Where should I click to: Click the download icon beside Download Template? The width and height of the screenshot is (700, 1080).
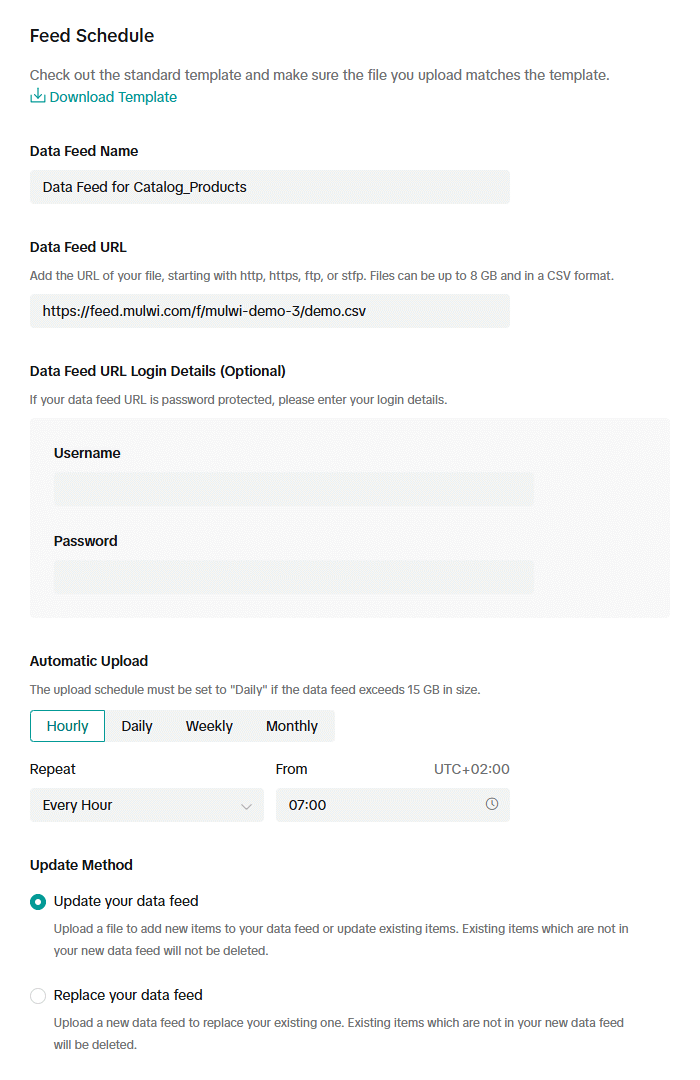(37, 96)
